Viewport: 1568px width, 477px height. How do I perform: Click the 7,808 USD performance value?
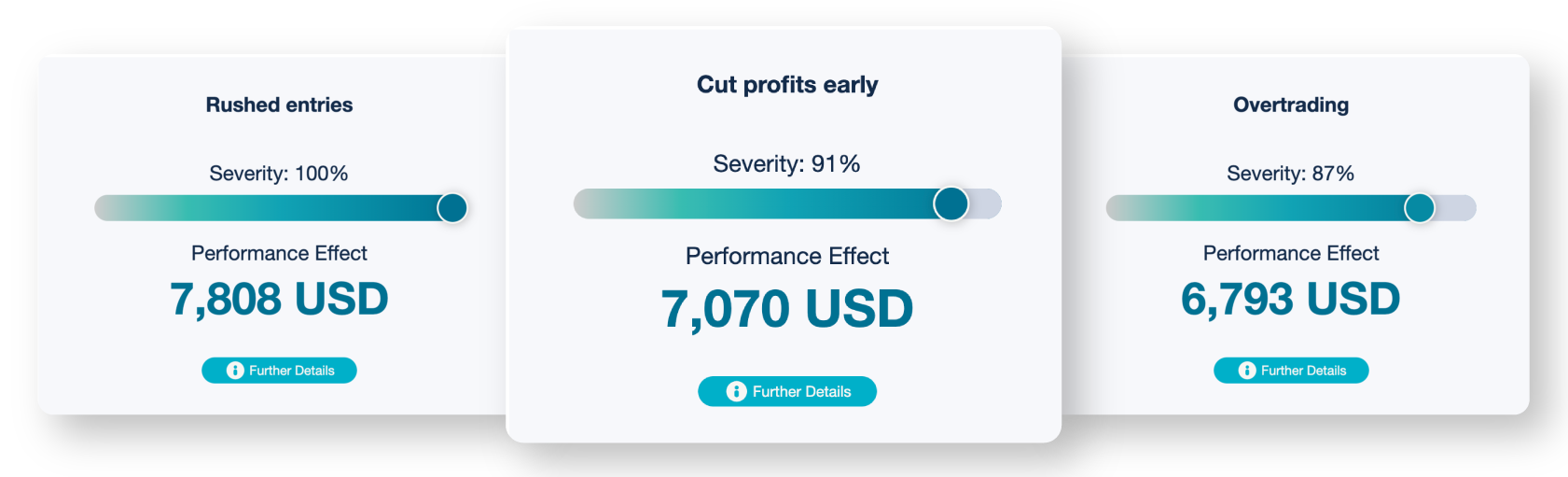pos(279,299)
